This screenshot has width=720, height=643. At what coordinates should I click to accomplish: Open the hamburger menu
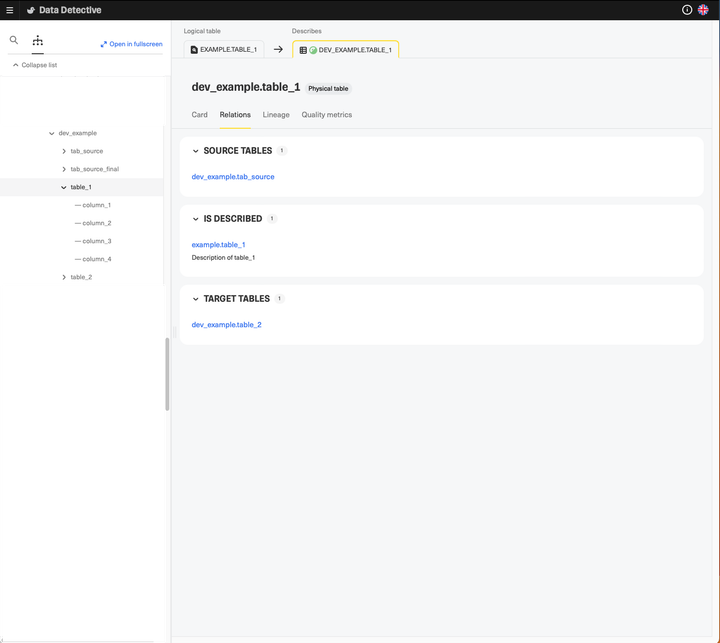pyautogui.click(x=10, y=10)
